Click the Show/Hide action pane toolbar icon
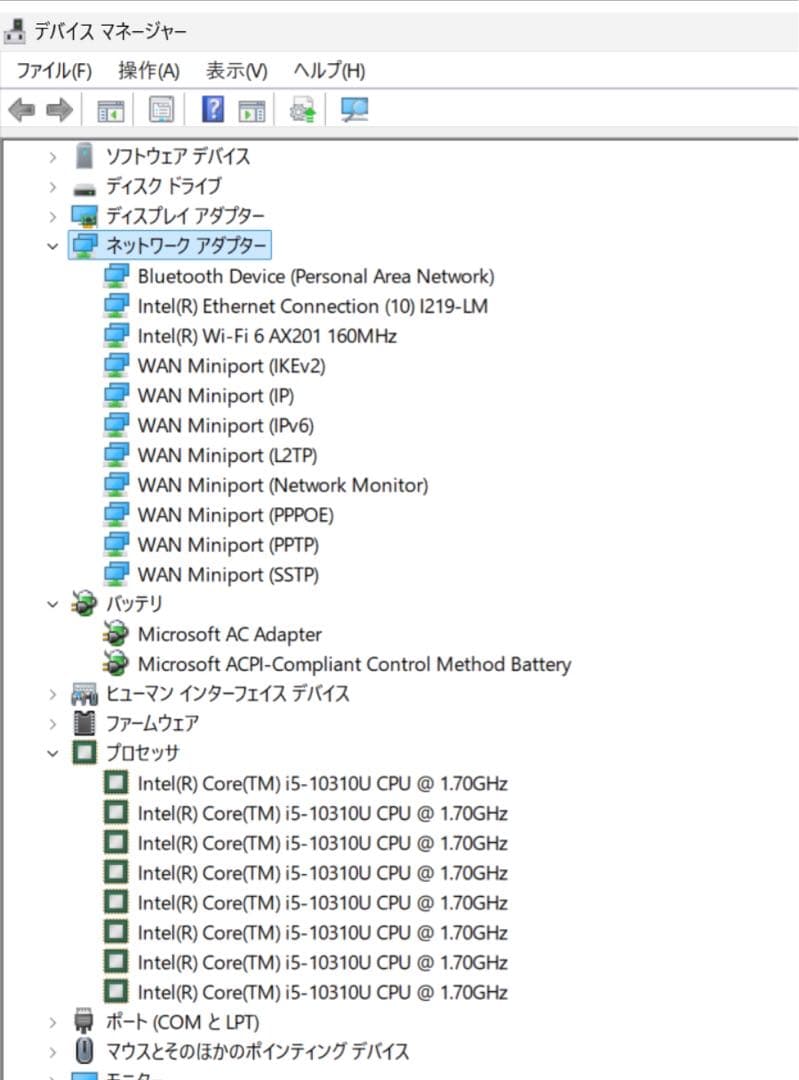Viewport: 799px width, 1080px height. tap(251, 109)
